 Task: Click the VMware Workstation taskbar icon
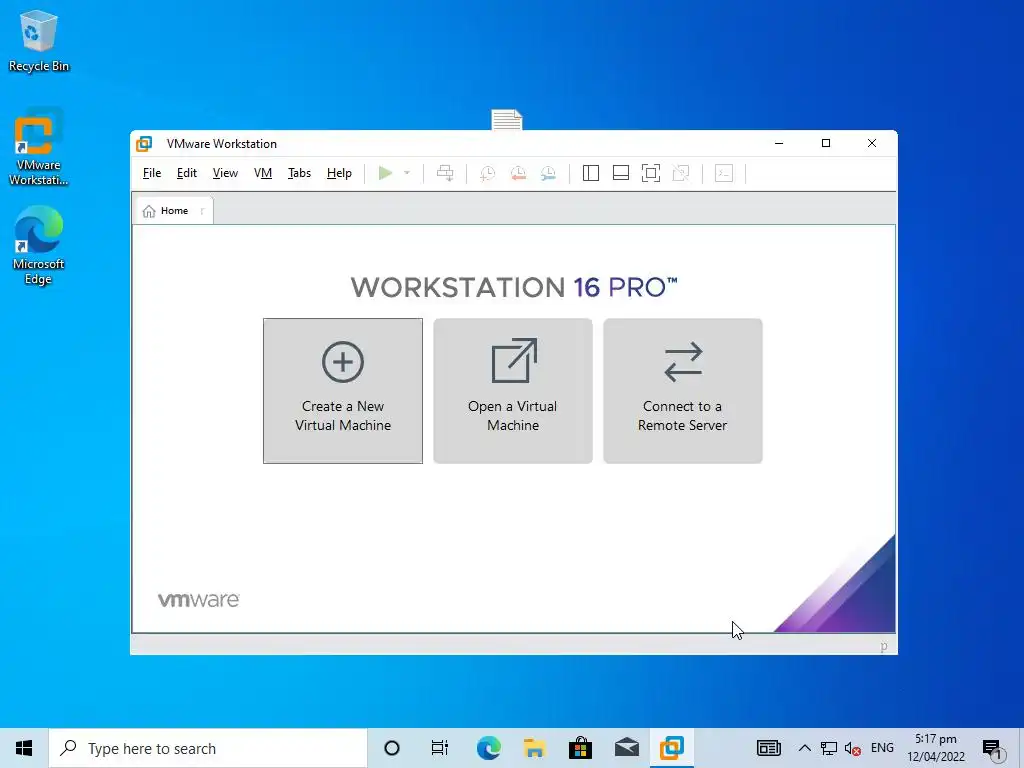(x=671, y=748)
